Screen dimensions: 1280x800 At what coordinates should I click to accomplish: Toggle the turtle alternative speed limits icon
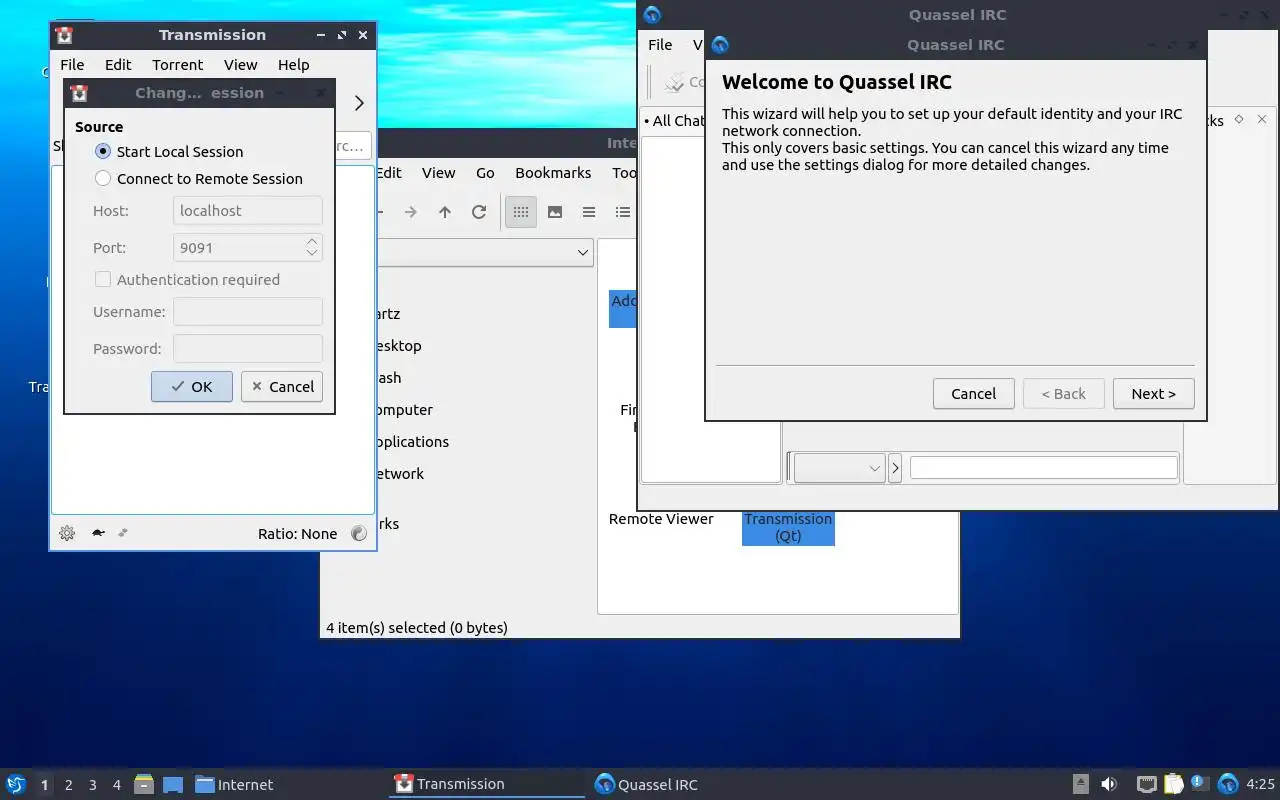(98, 533)
